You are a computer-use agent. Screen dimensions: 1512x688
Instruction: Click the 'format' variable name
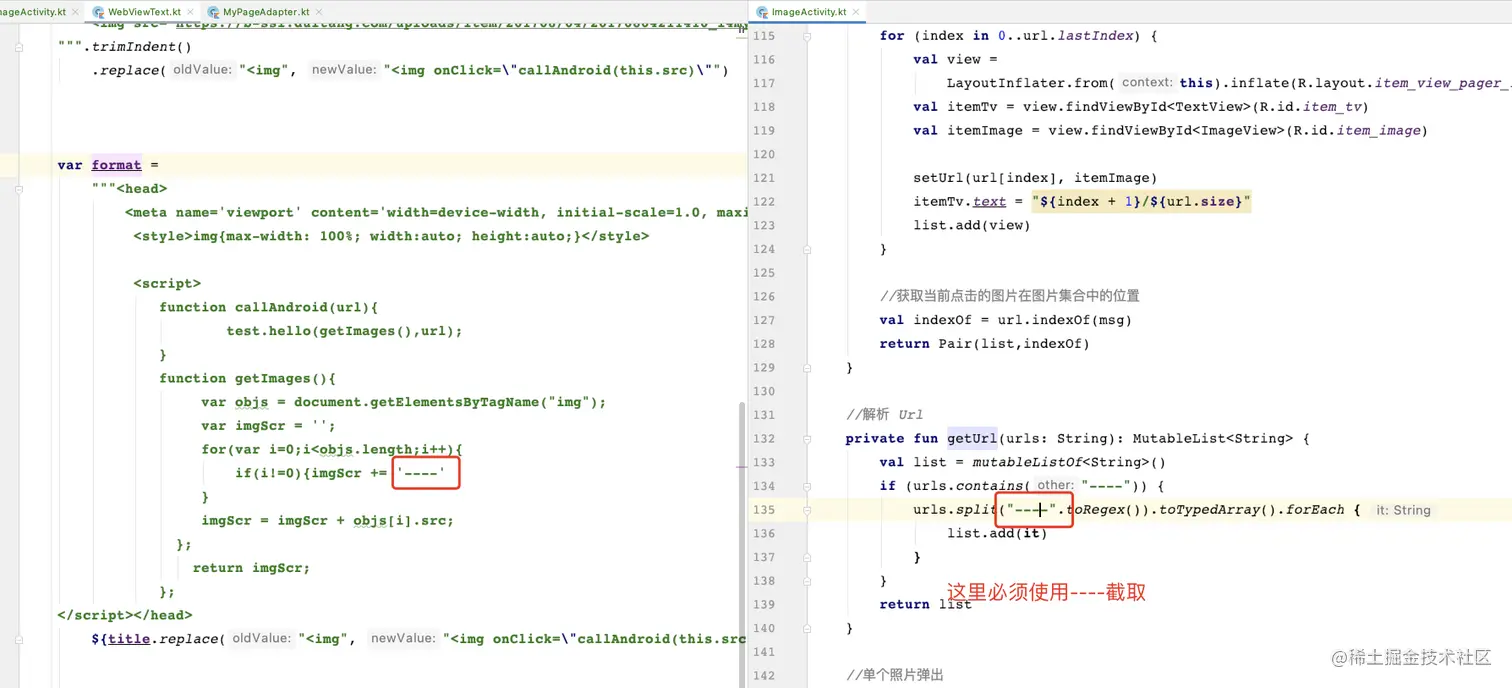[x=116, y=165]
